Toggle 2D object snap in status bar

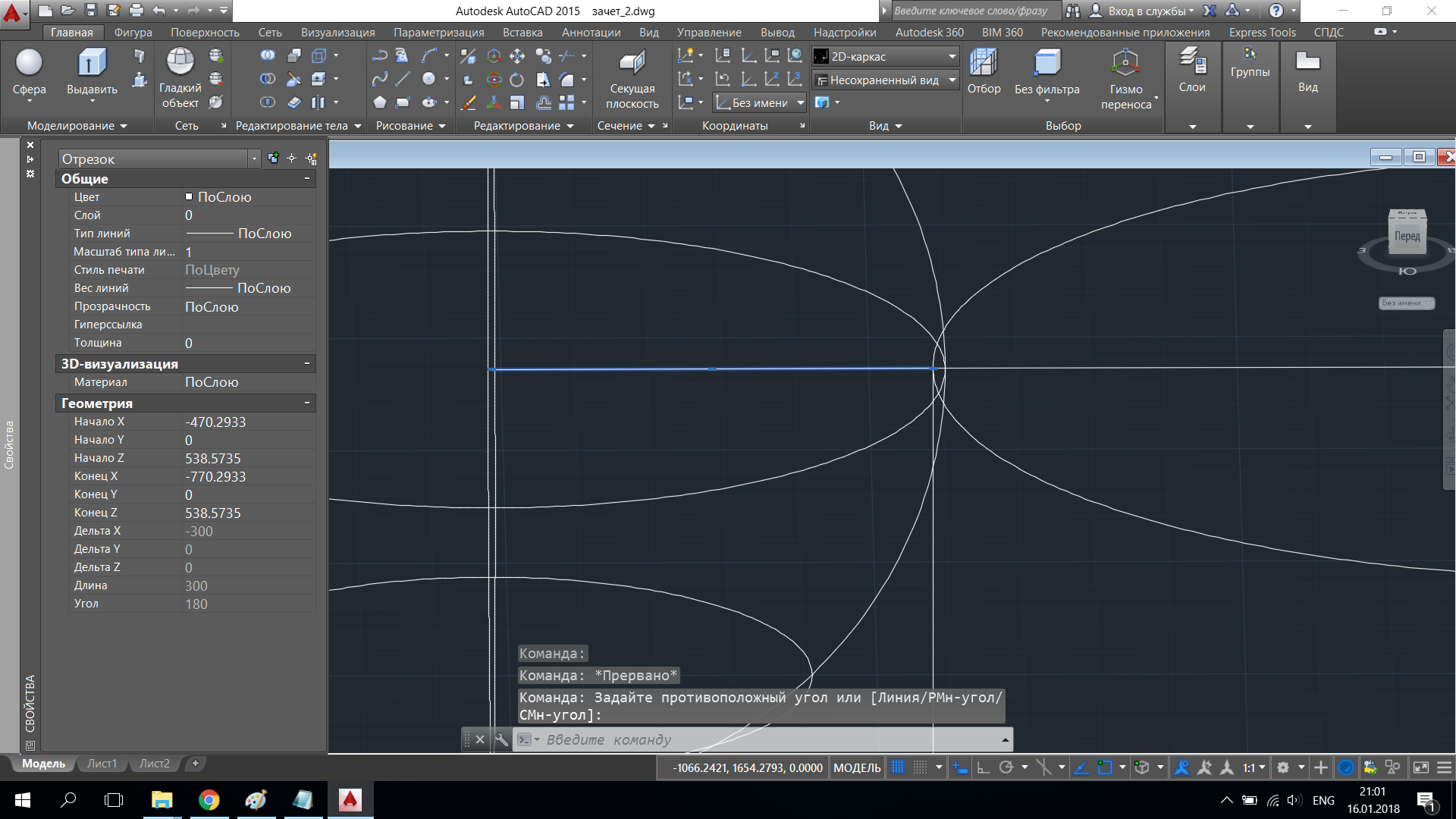(x=1105, y=767)
